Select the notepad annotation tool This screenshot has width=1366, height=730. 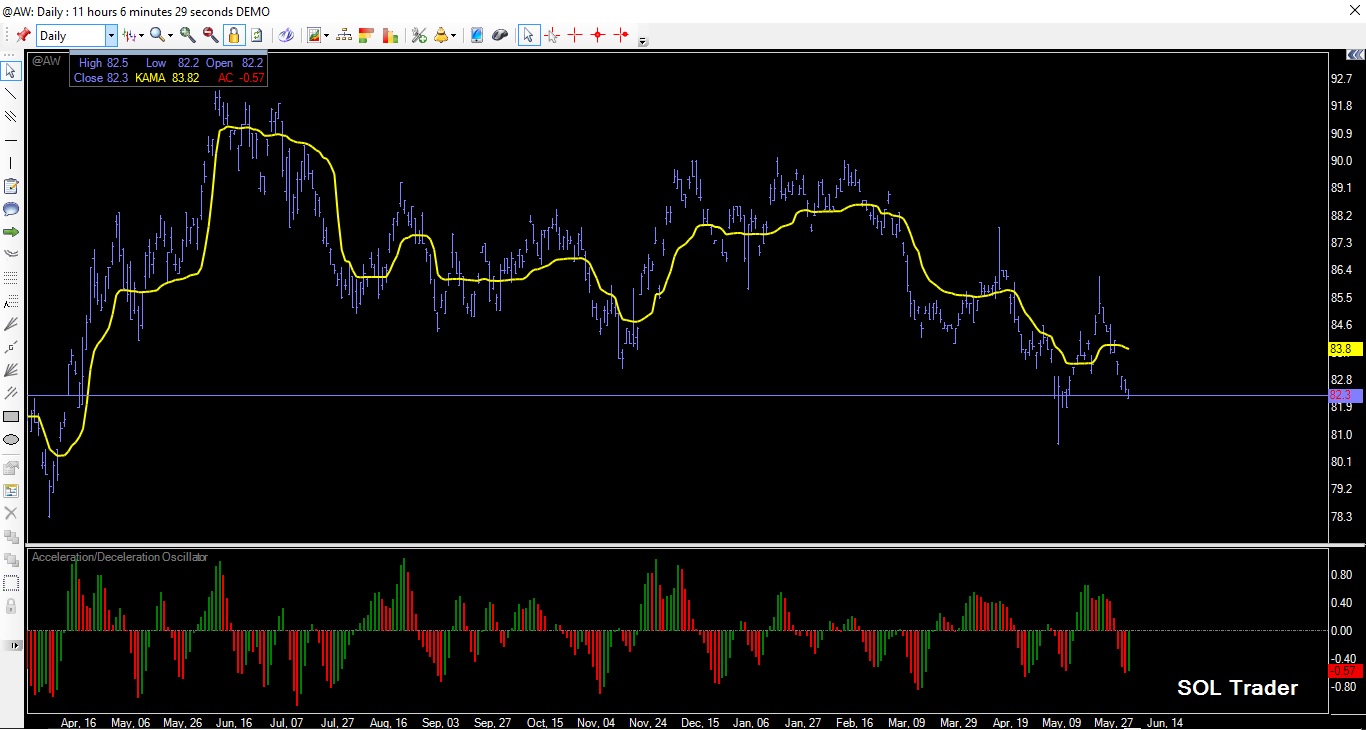click(x=11, y=186)
